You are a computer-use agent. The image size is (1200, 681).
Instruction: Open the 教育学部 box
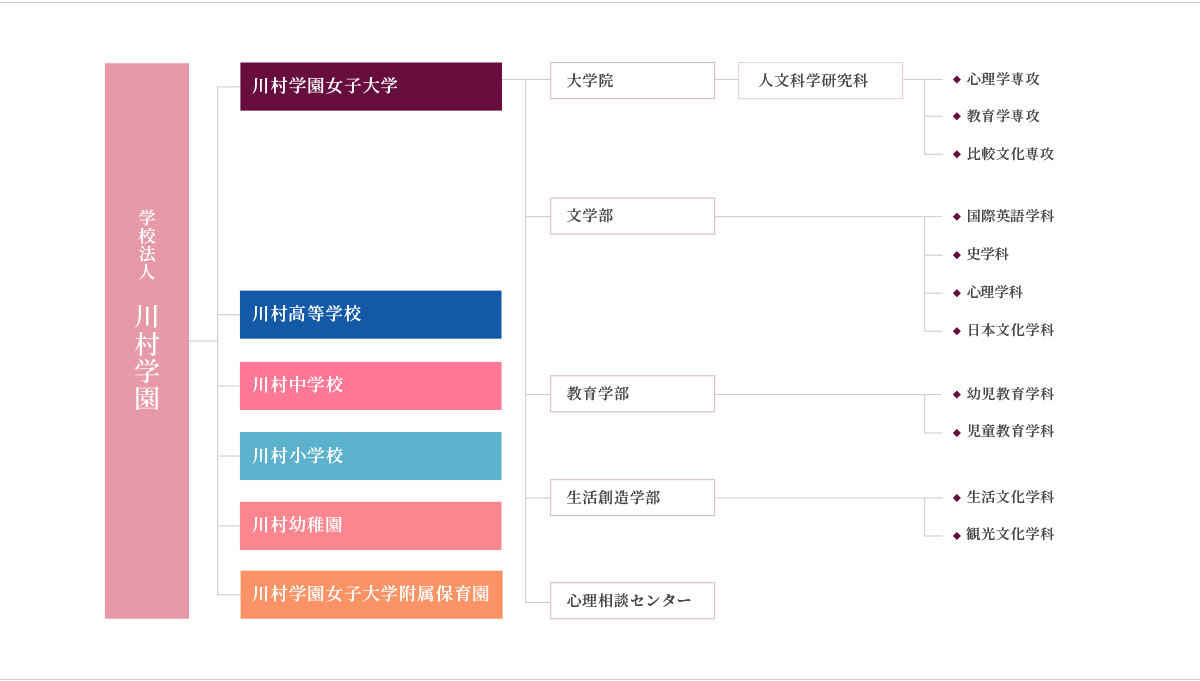coord(632,394)
